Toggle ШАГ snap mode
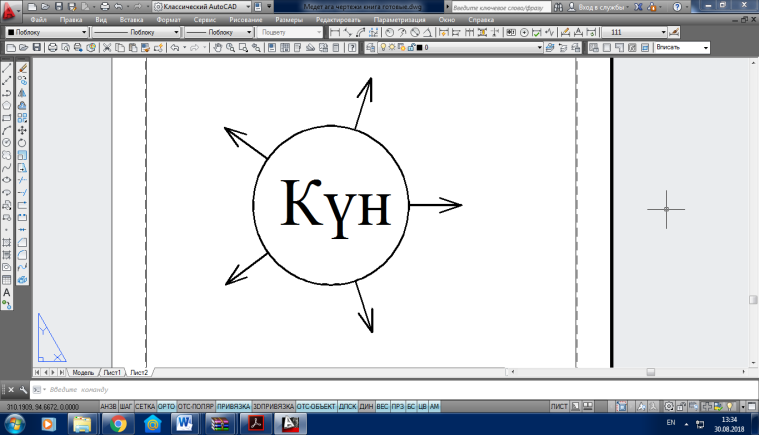The height and width of the screenshot is (435, 759). click(x=126, y=406)
